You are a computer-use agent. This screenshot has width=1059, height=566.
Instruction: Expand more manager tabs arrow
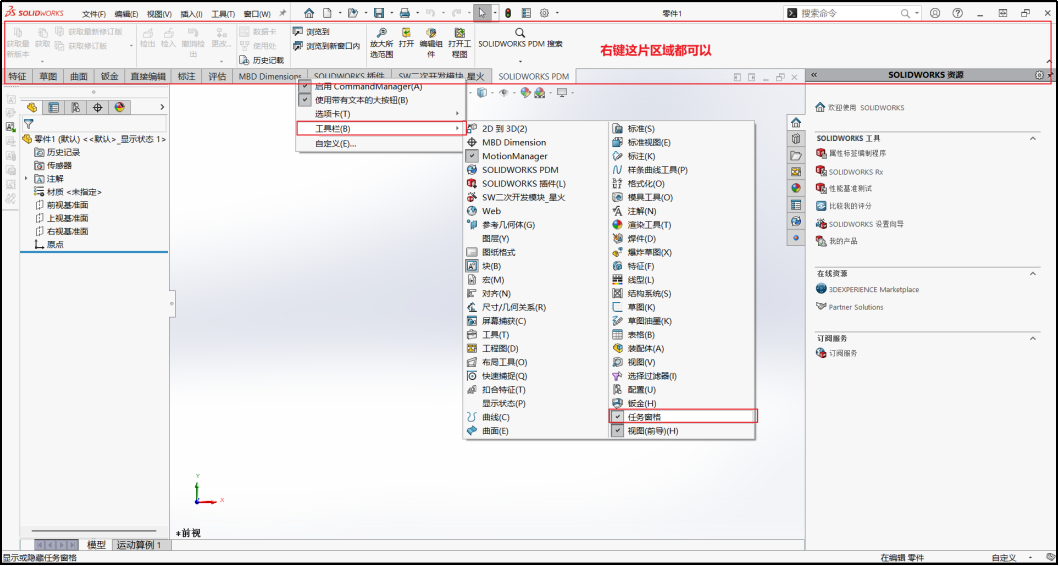tap(162, 107)
